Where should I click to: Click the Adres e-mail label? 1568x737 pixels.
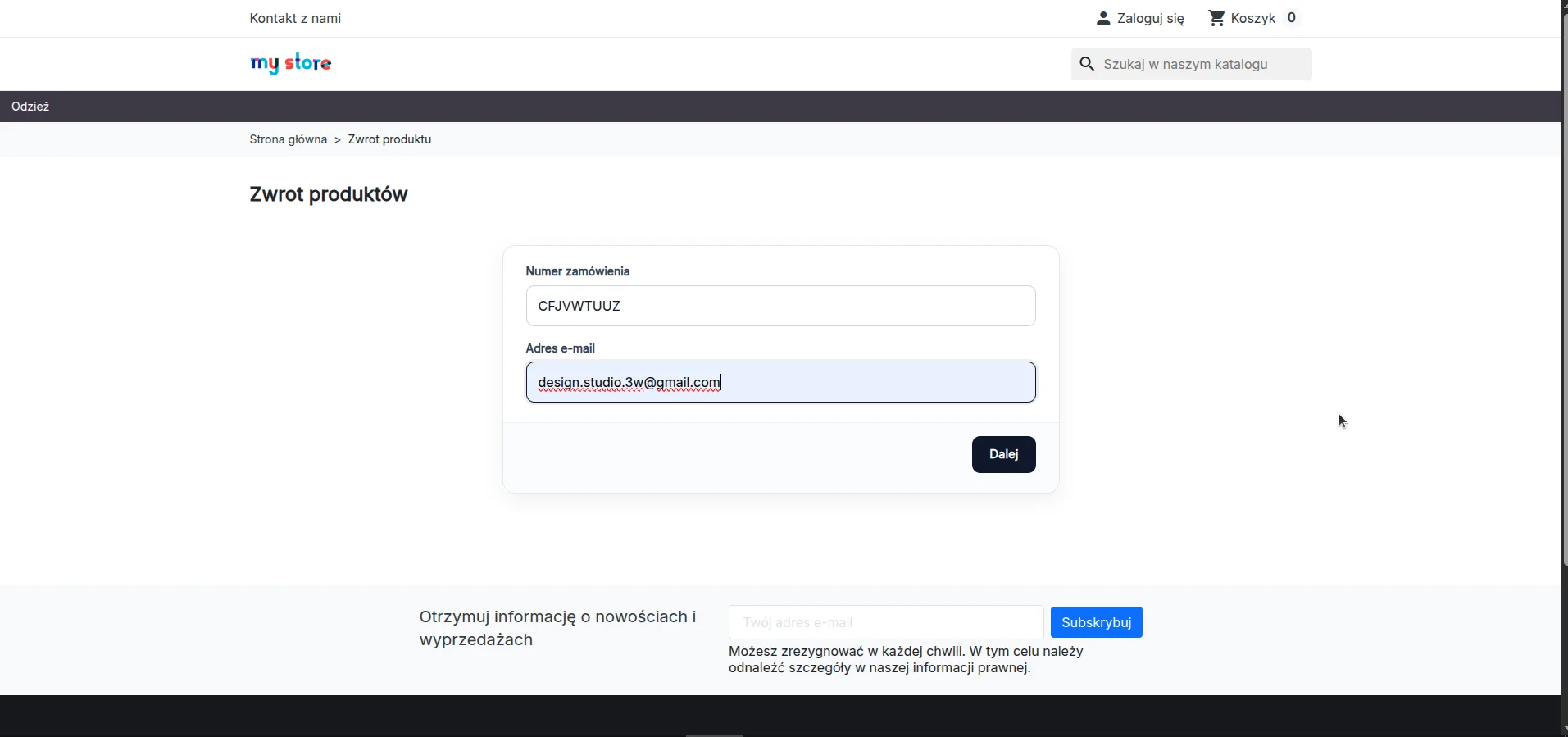(561, 348)
